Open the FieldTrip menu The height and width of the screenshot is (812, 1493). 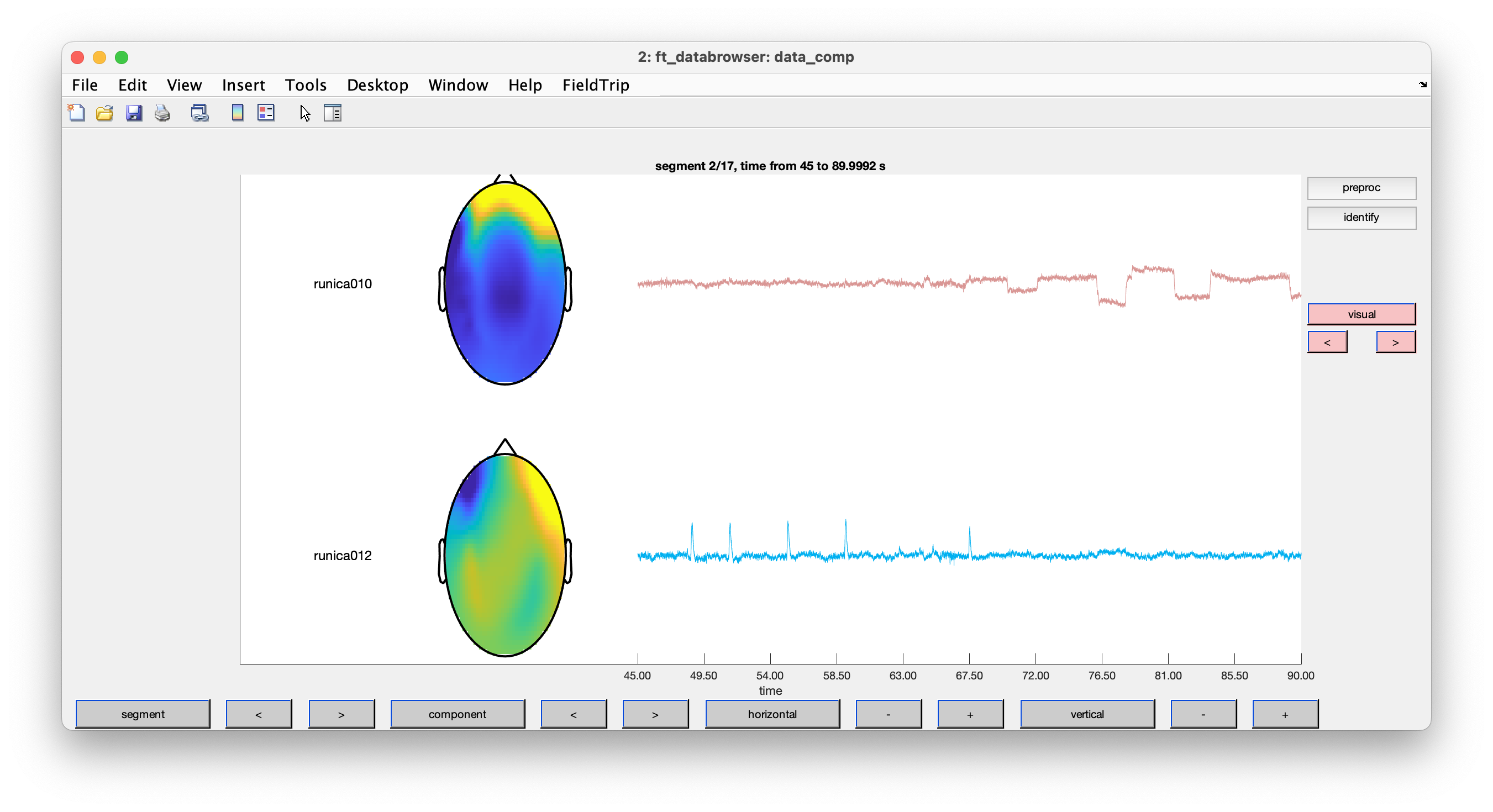click(x=595, y=85)
